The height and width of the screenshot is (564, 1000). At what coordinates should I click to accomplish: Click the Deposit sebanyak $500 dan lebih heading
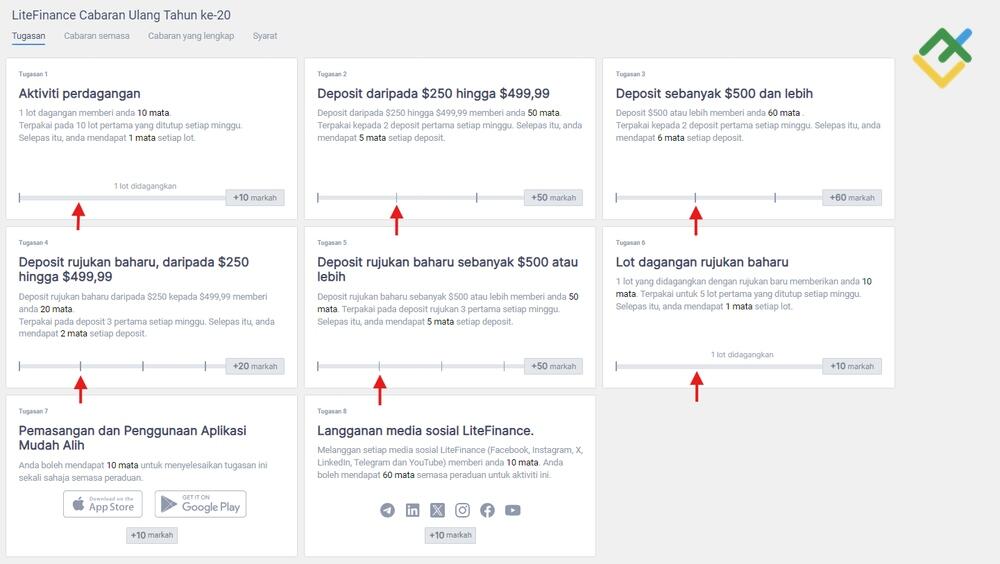pos(714,94)
